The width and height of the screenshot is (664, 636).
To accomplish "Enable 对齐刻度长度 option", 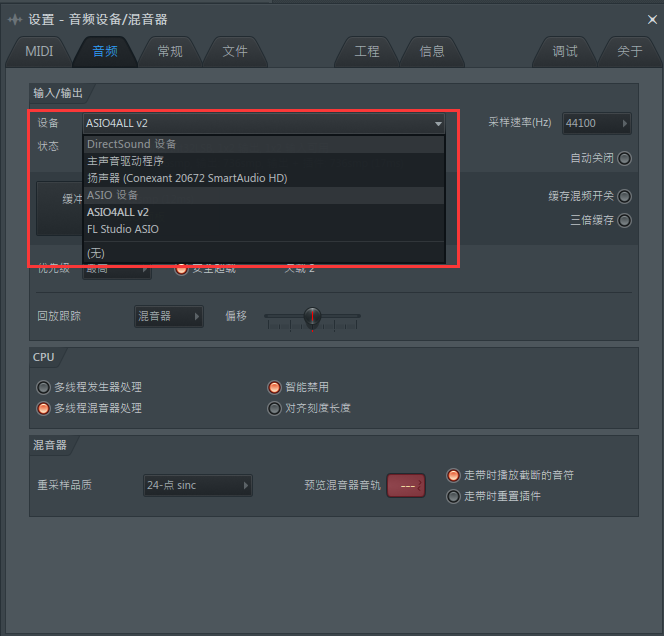I will (274, 408).
